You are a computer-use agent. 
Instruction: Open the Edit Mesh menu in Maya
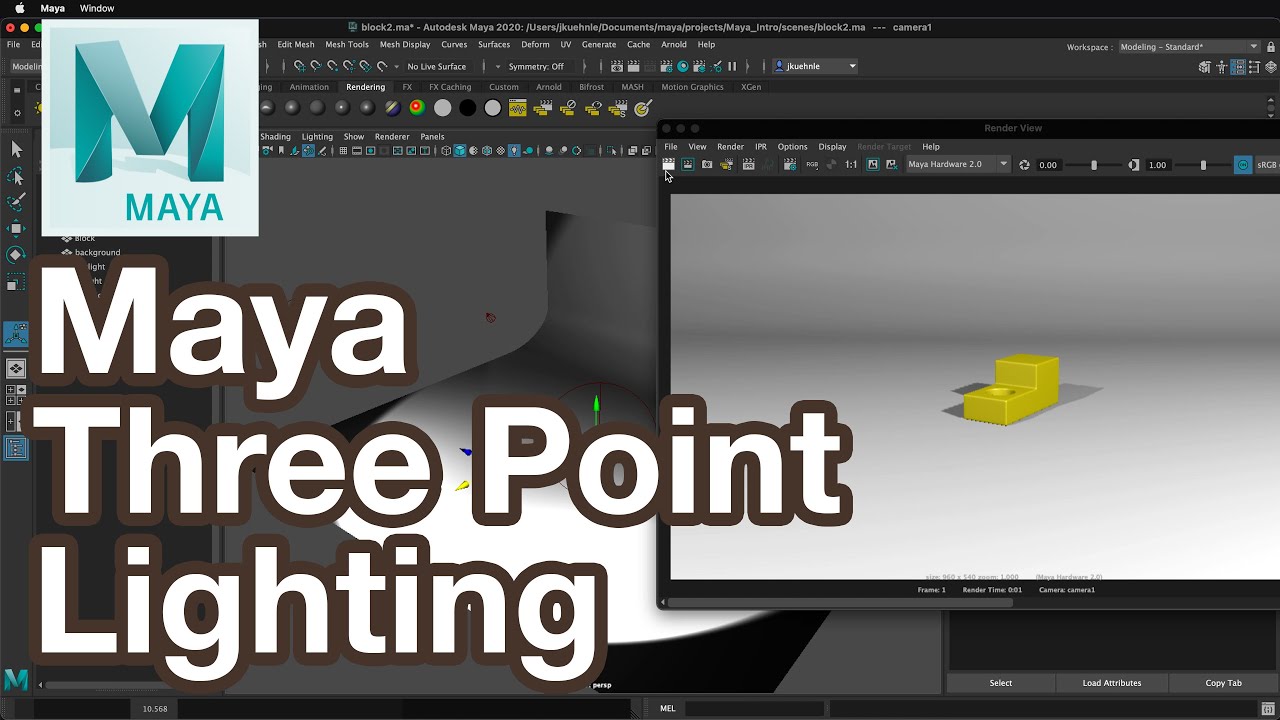[295, 44]
